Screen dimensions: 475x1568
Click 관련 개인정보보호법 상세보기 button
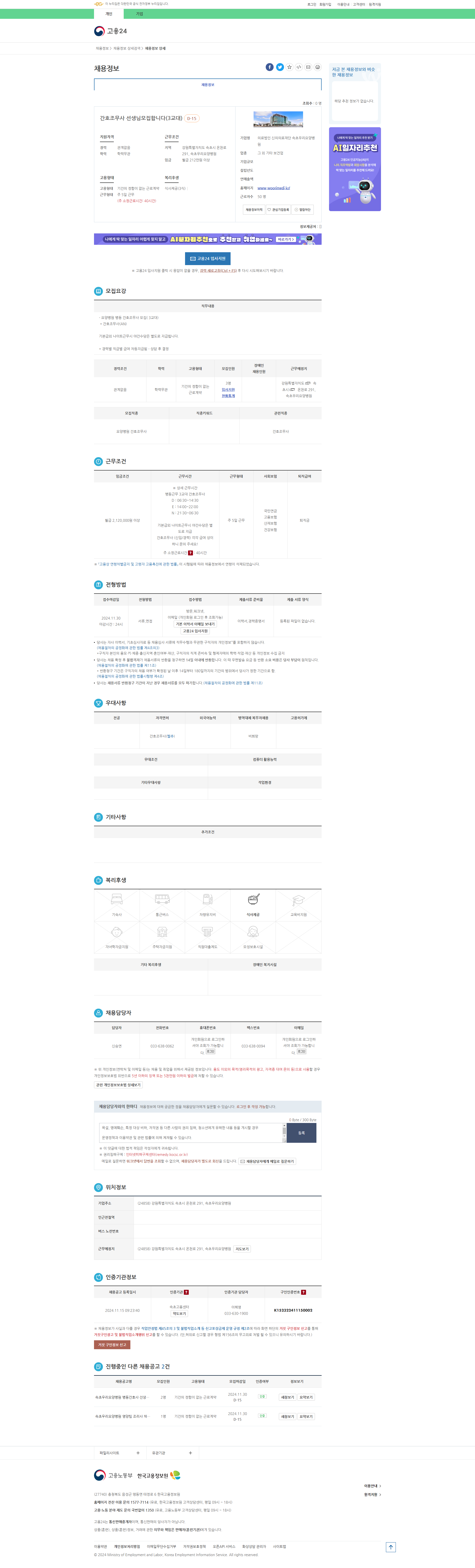(x=118, y=1085)
